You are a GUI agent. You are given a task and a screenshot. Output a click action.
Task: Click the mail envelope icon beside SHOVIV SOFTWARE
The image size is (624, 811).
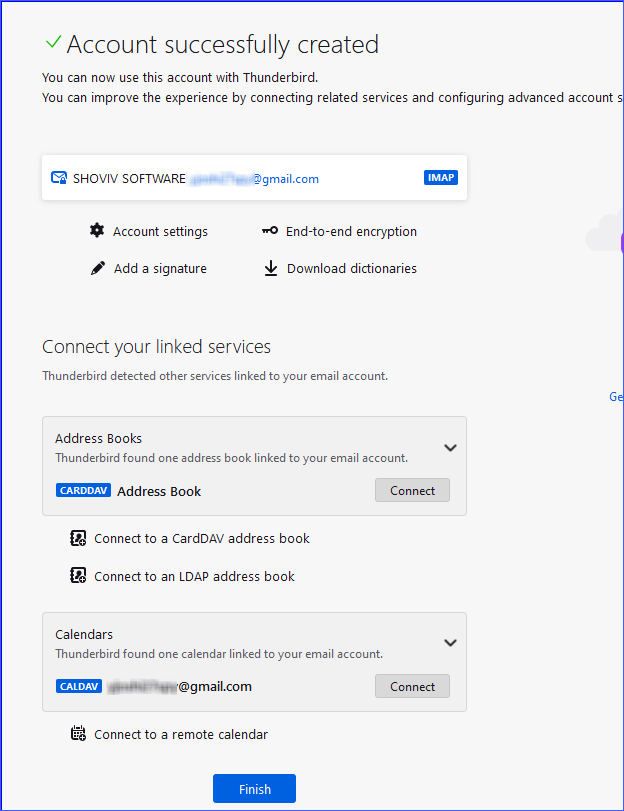coord(59,178)
